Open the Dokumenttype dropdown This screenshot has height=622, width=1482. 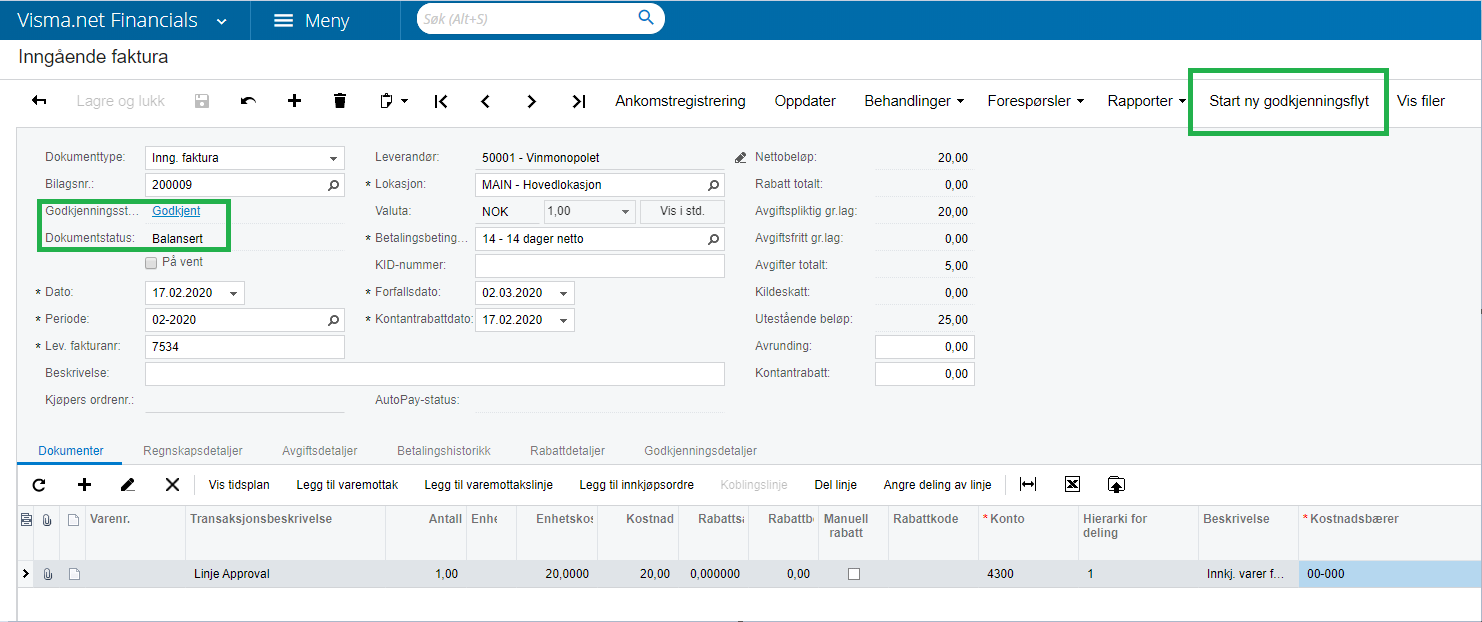334,158
